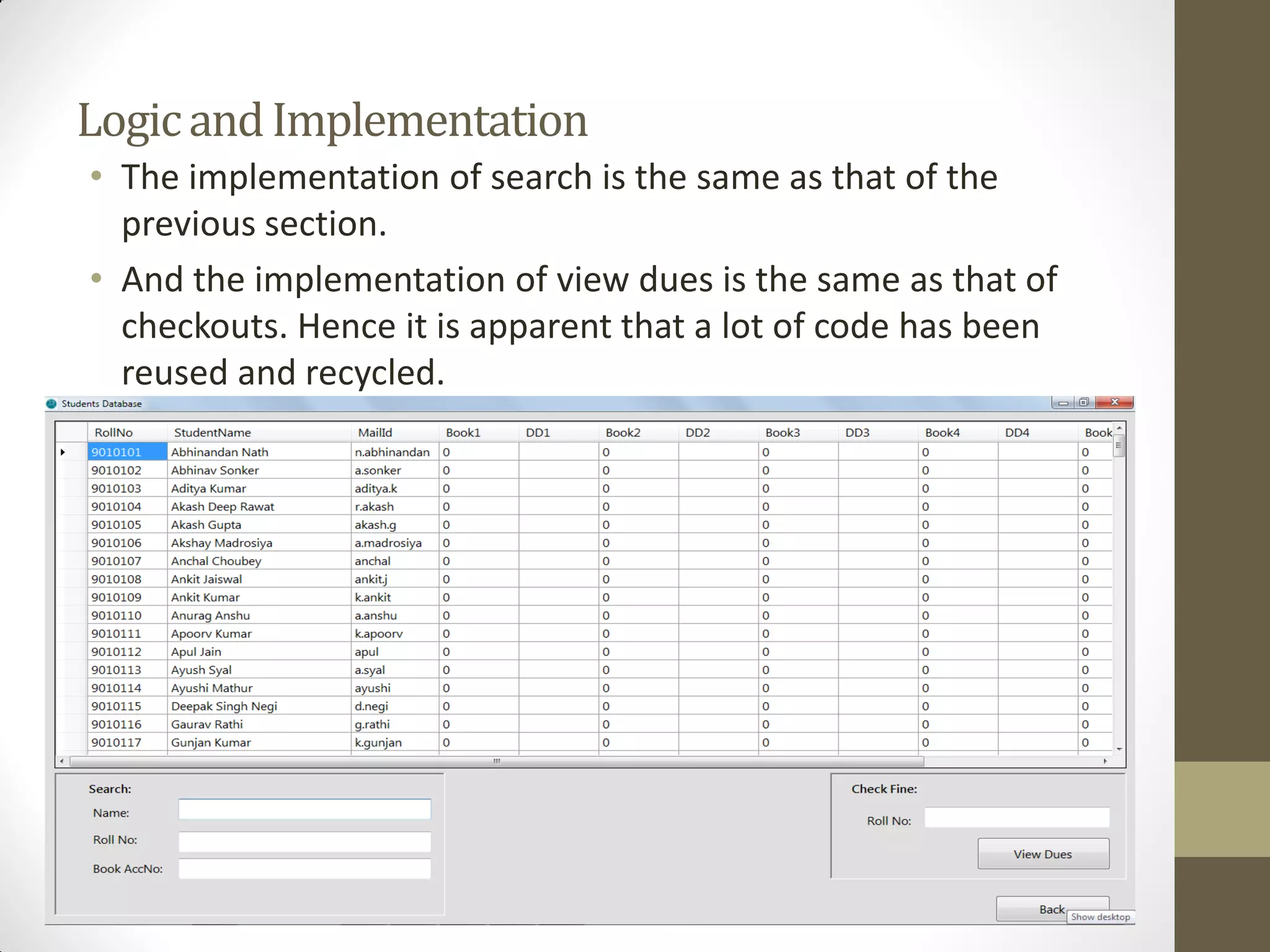The image size is (1270, 952).
Task: Click the name Gaurav Rathi
Action: (x=207, y=724)
